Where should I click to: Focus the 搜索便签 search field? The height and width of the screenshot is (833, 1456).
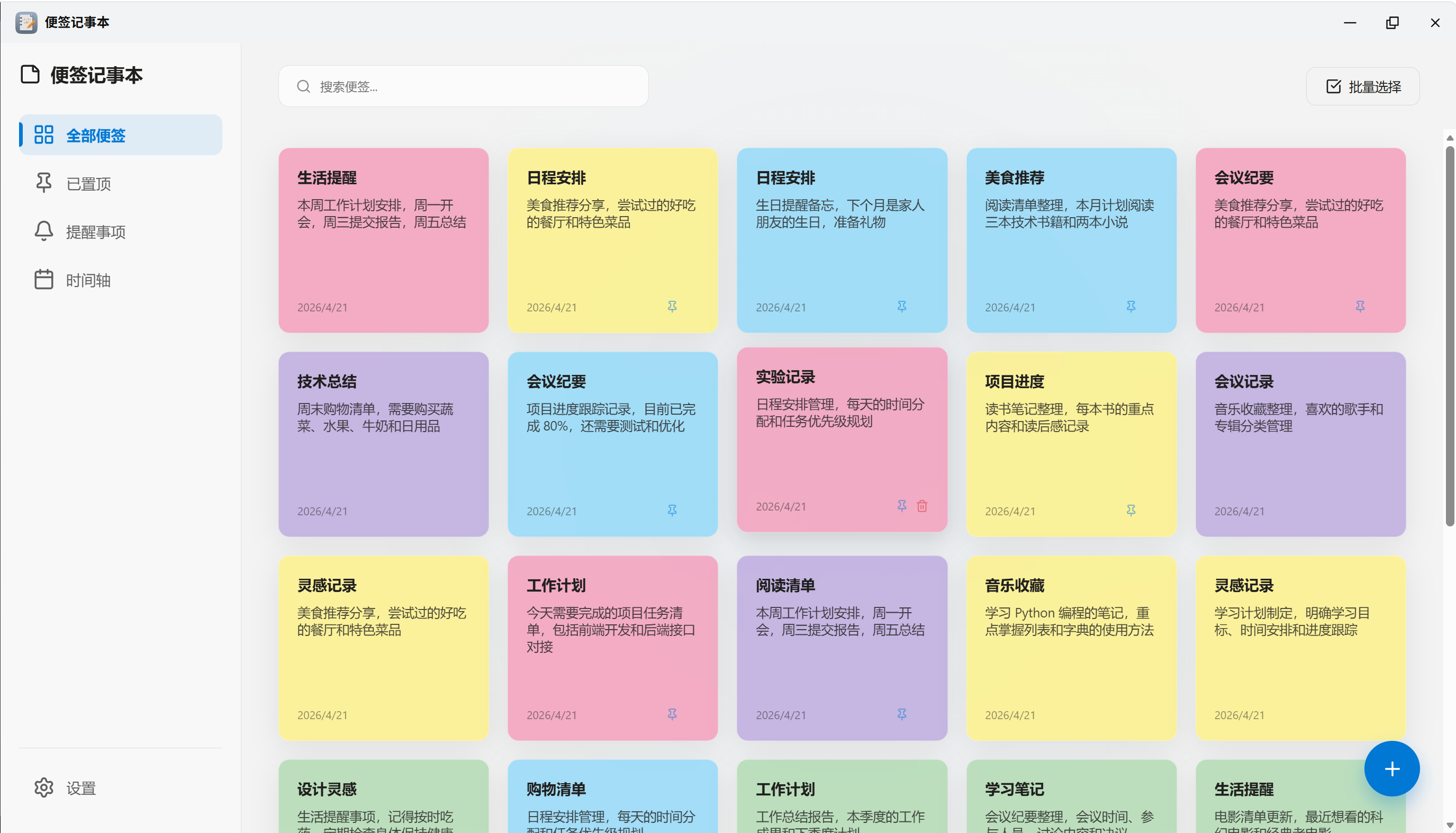point(463,86)
